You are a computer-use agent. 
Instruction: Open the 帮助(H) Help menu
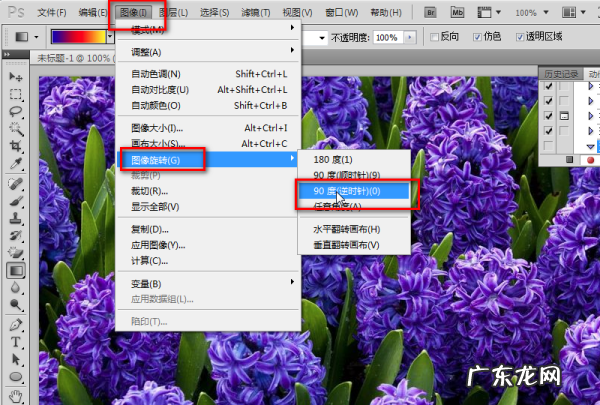click(x=386, y=13)
